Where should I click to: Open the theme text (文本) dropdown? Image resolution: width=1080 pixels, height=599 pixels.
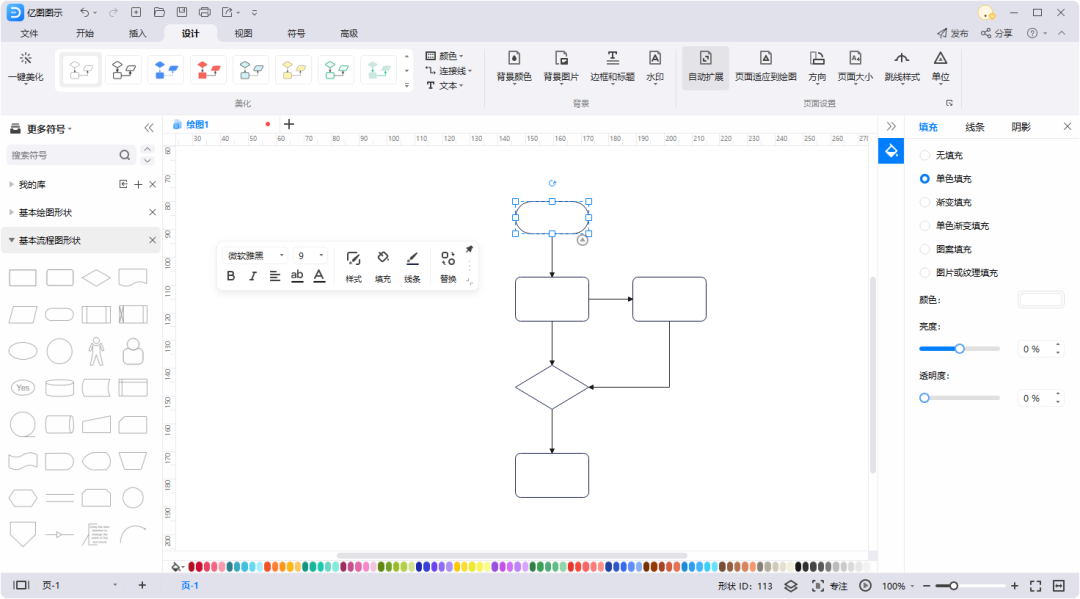pos(444,86)
